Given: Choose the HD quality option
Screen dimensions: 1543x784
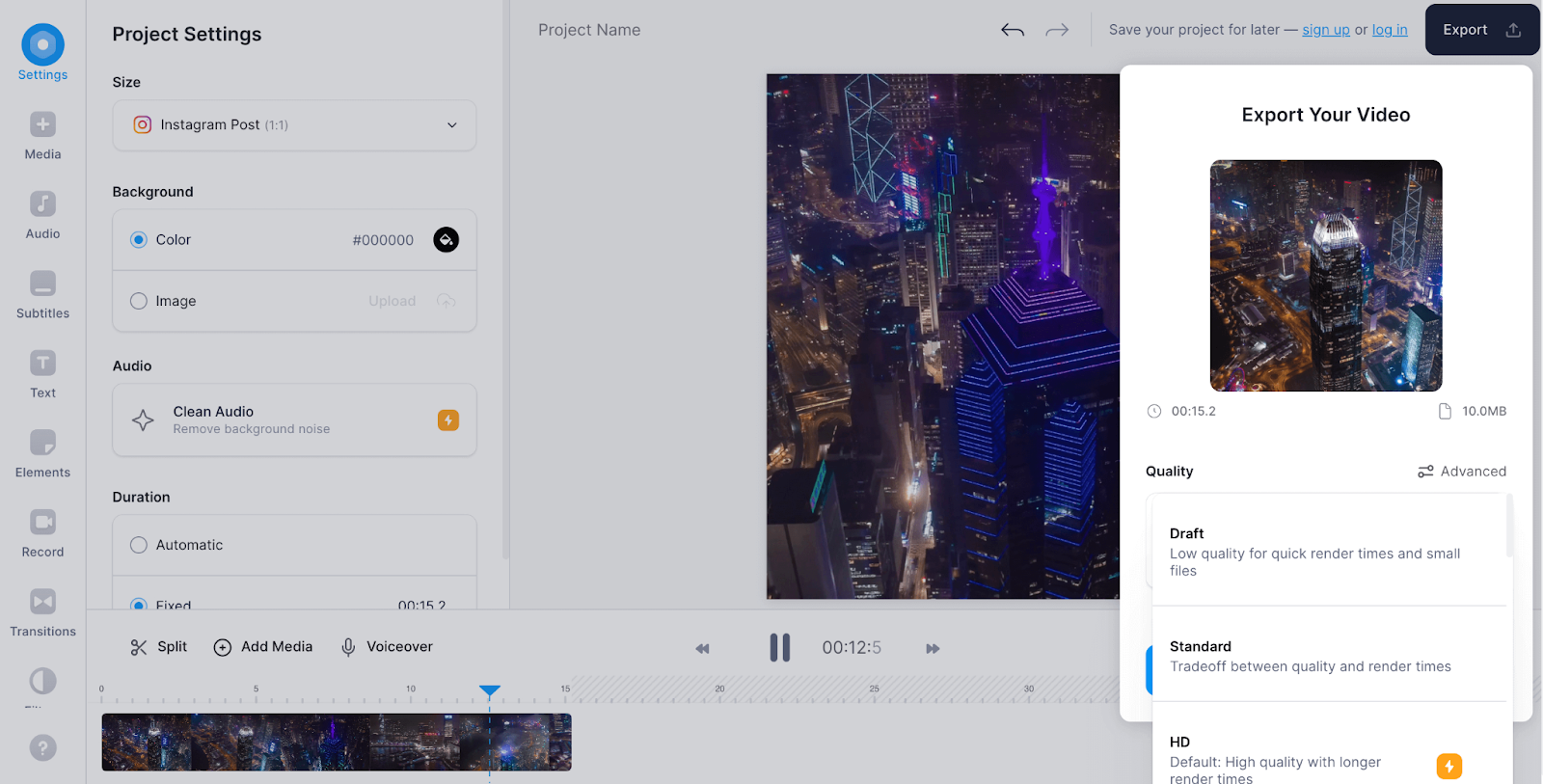Looking at the screenshot, I should pyautogui.click(x=1329, y=744).
